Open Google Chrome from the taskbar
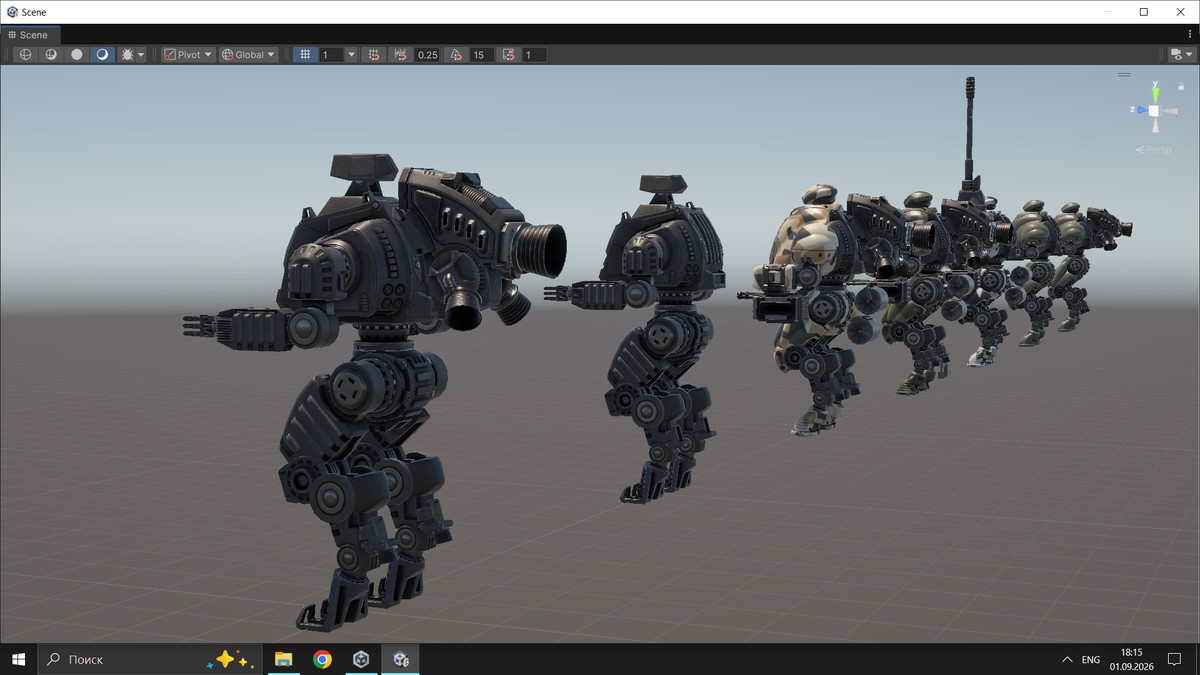This screenshot has height=675, width=1200. click(x=322, y=659)
